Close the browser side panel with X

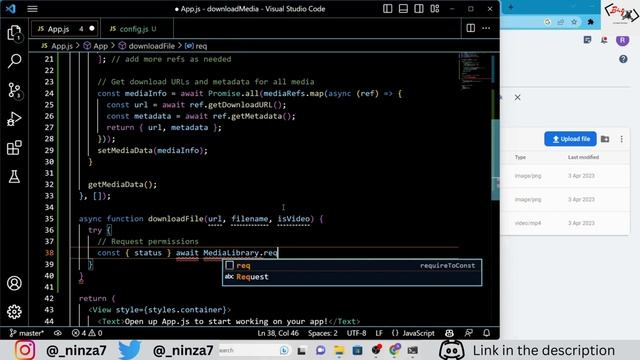coord(517,98)
